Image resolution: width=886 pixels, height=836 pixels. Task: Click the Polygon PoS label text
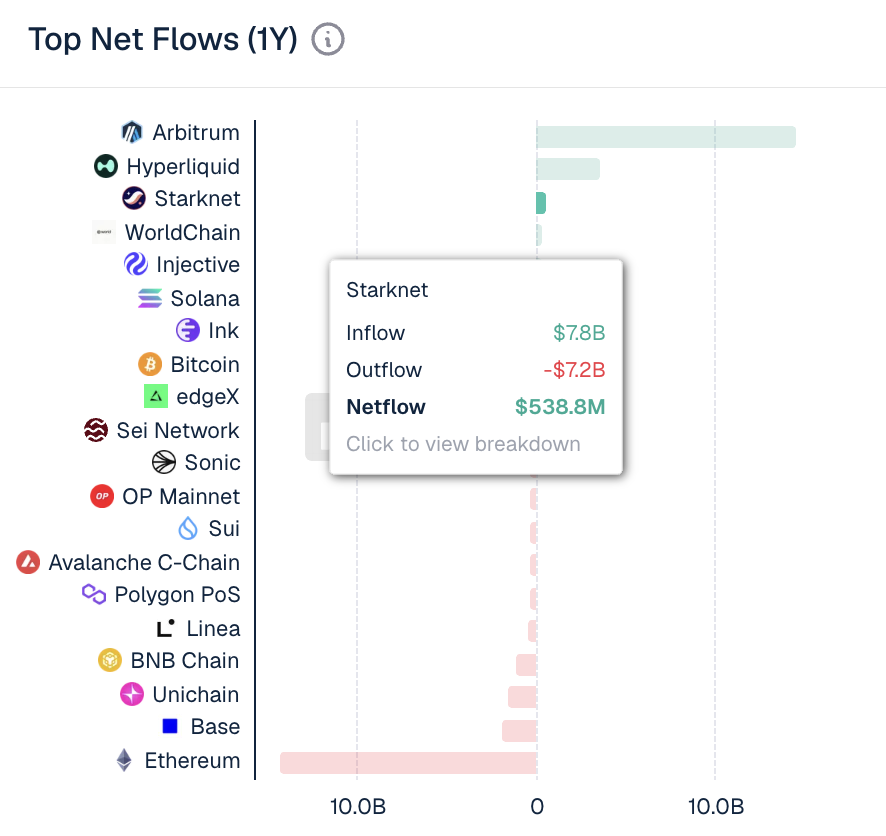[x=177, y=595]
